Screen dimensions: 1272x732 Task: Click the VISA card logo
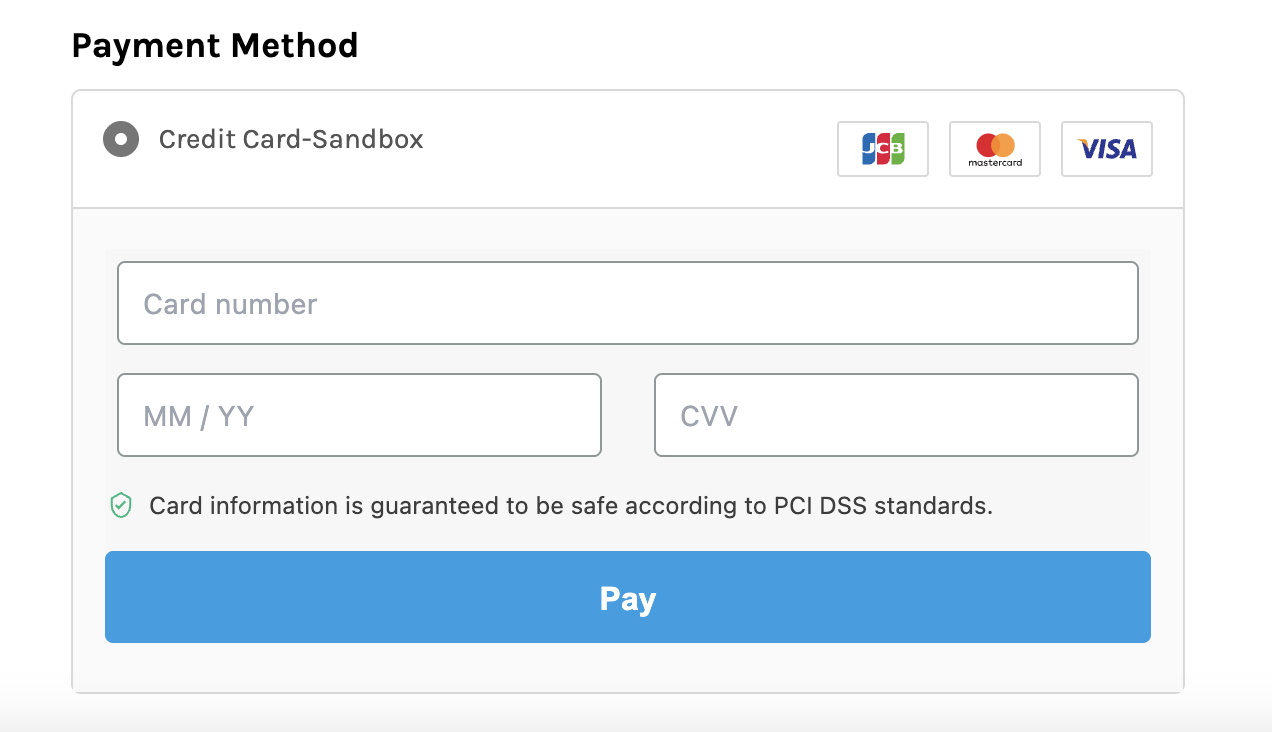point(1107,149)
